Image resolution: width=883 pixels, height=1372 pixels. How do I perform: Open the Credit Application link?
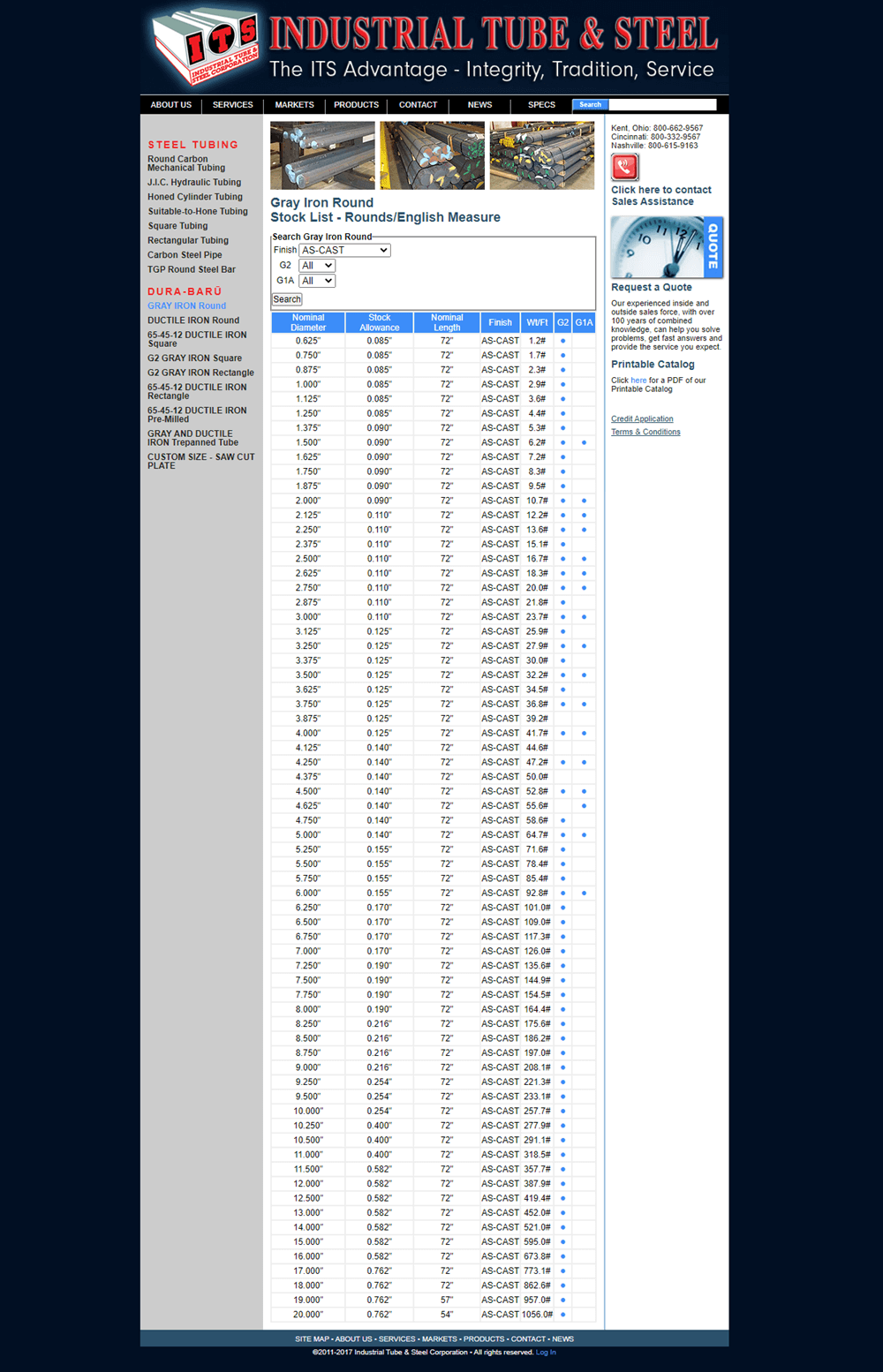pos(642,419)
